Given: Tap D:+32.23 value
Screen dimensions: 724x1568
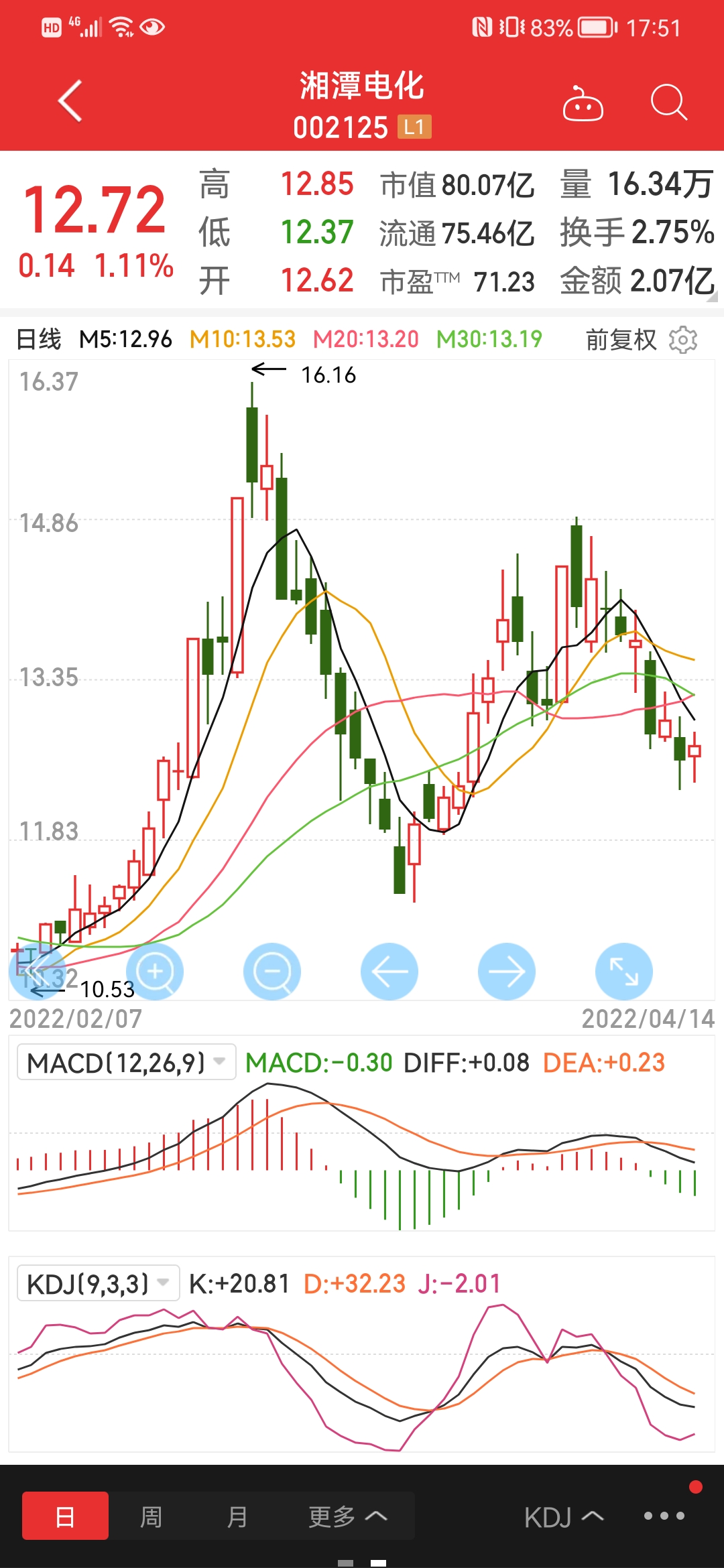Looking at the screenshot, I should coord(355,1283).
